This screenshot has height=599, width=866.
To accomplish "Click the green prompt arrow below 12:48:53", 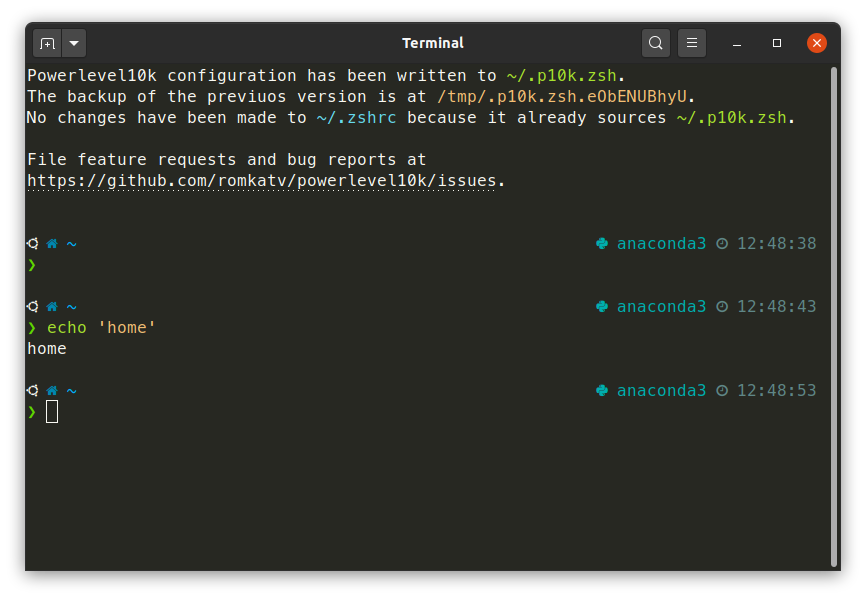I will (x=31, y=411).
